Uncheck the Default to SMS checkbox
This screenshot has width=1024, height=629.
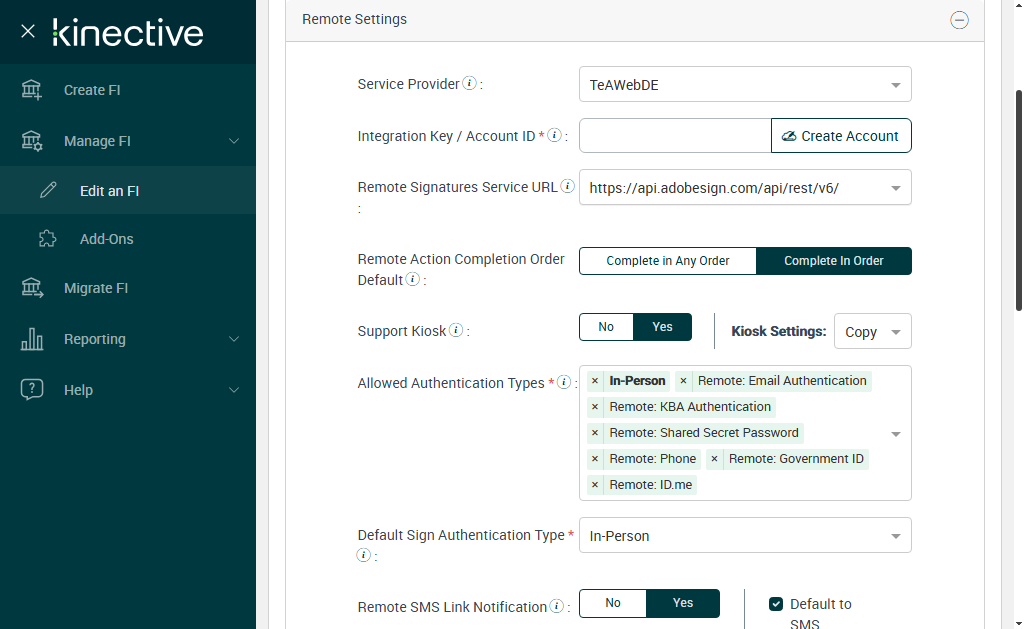pos(775,604)
